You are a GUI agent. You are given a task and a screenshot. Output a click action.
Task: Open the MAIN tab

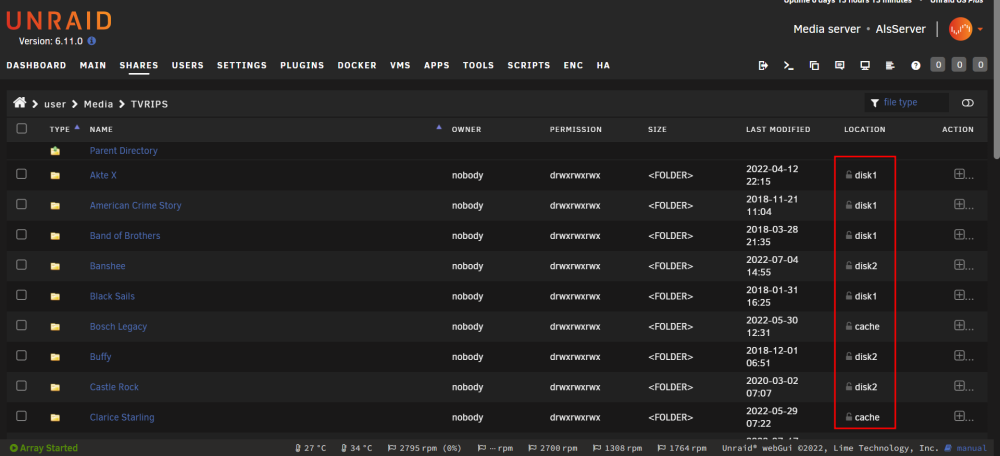[x=93, y=65]
